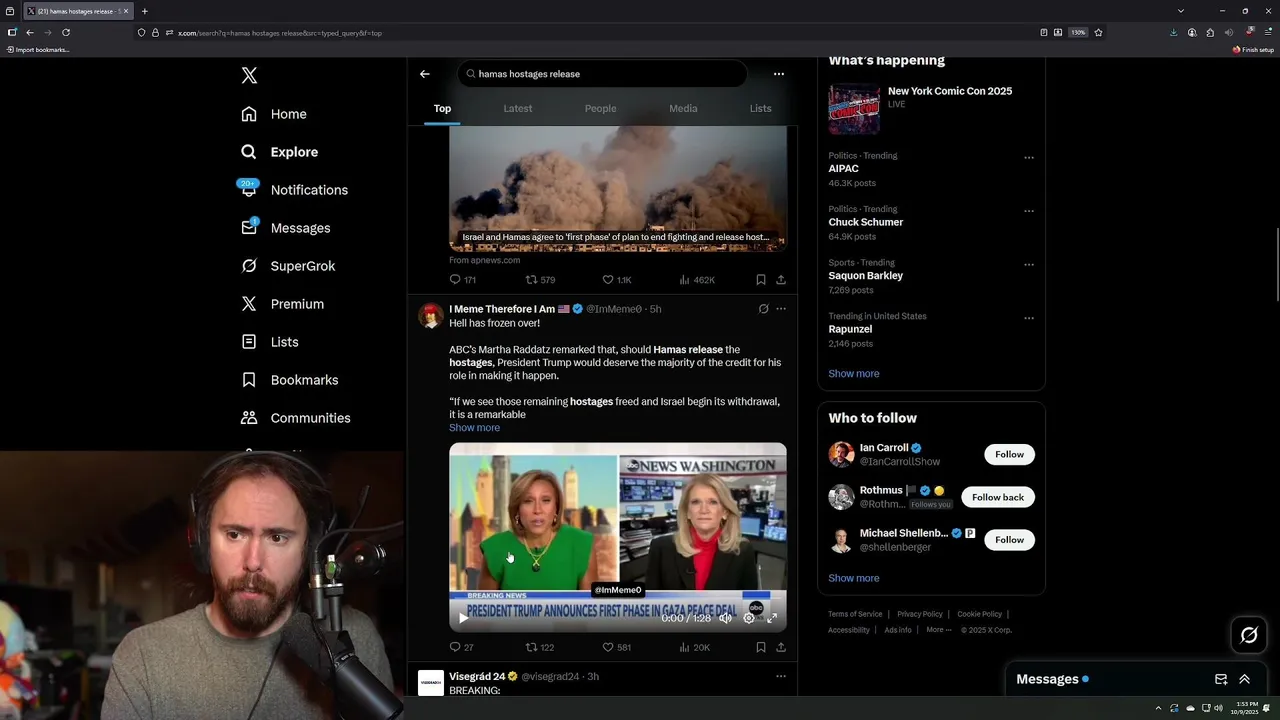
Task: Click Grok icon on I Meme Therefore post
Action: coord(763,309)
